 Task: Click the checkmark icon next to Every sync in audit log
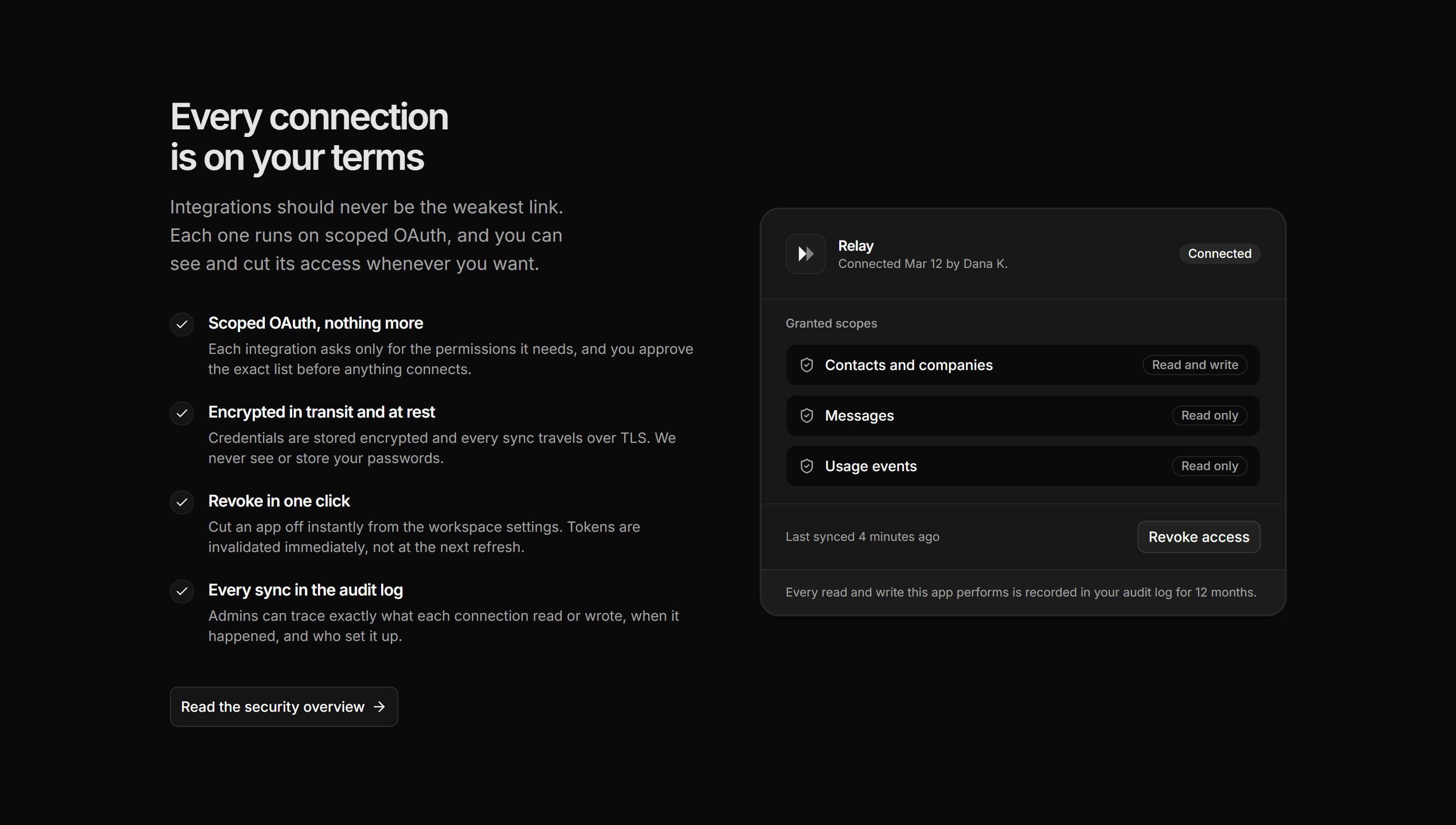coord(182,591)
